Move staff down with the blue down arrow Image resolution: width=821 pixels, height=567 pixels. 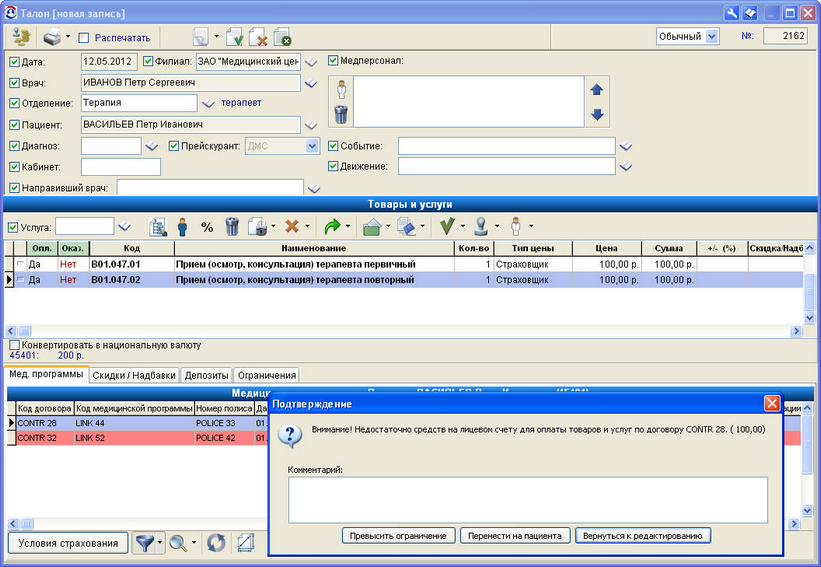click(x=597, y=114)
